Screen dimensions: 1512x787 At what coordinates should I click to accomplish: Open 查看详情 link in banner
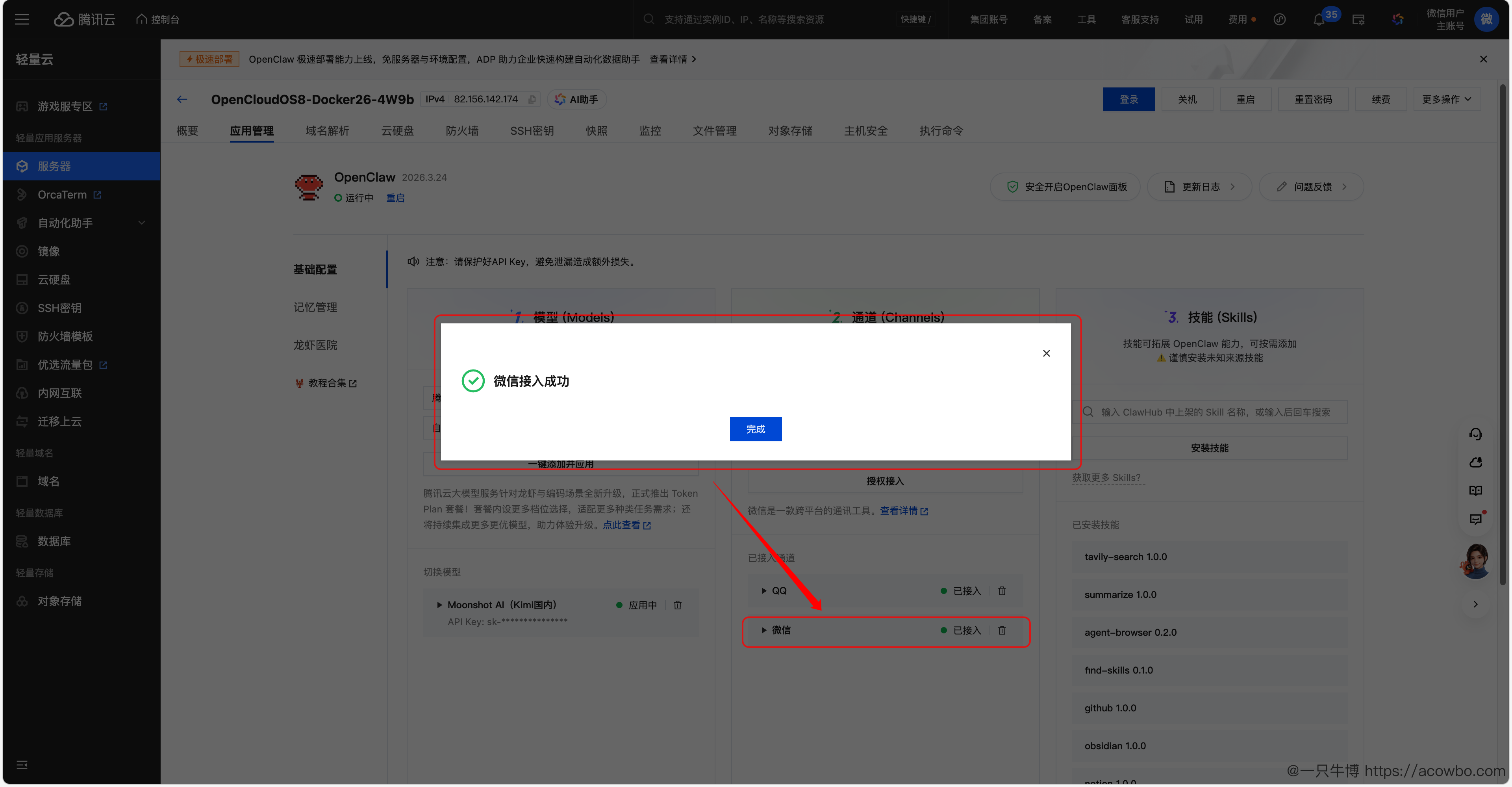pyautogui.click(x=673, y=59)
